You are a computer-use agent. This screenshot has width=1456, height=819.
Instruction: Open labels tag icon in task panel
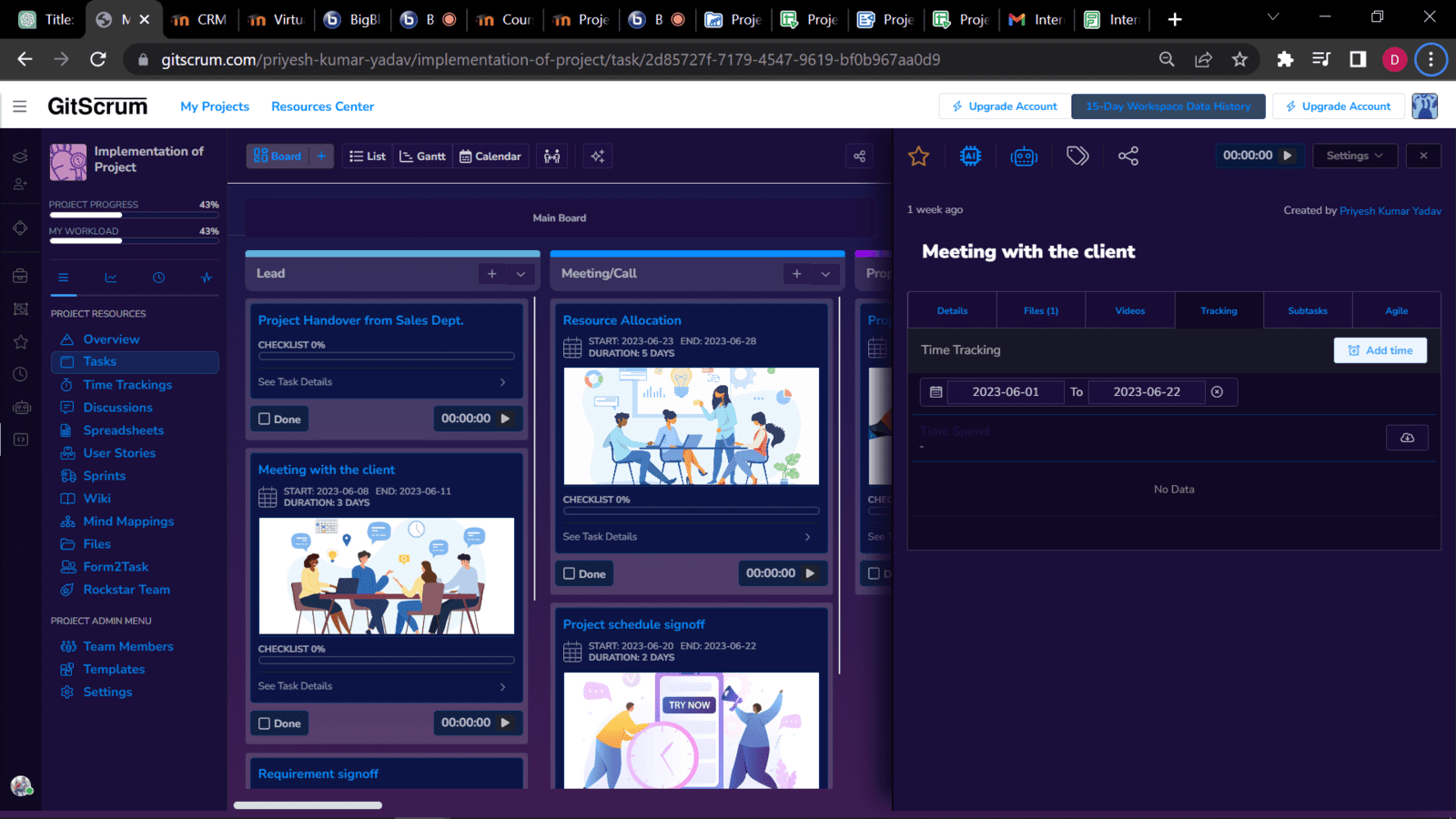(1077, 156)
